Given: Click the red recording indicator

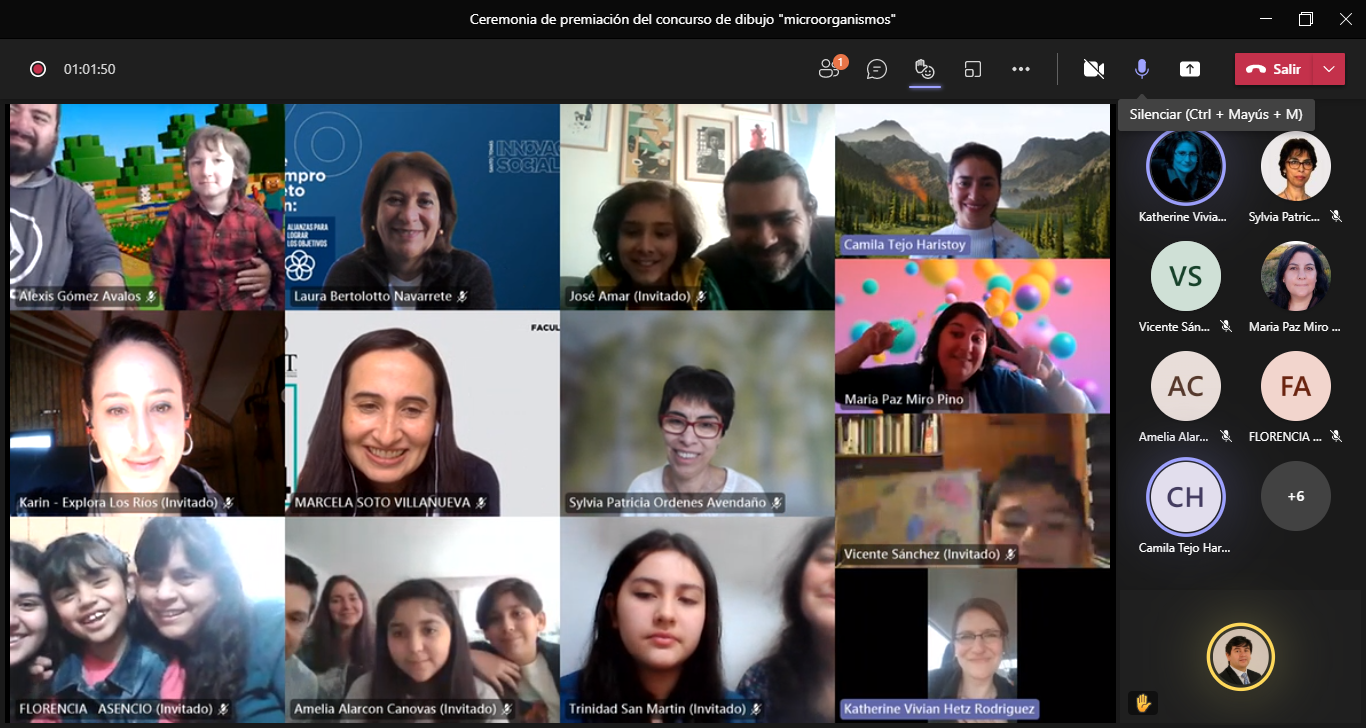Looking at the screenshot, I should click(38, 69).
